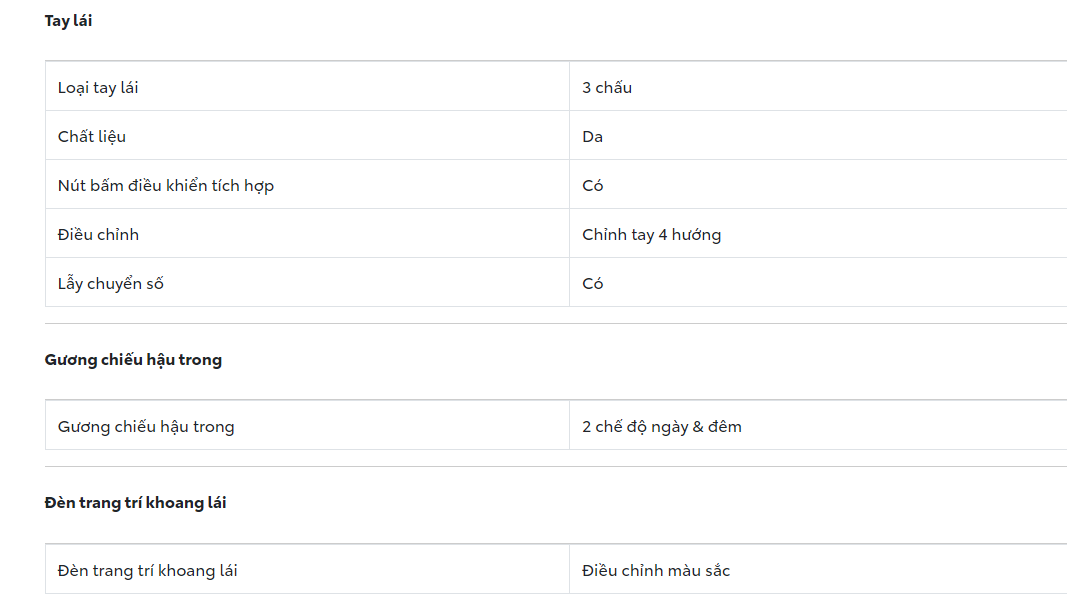Click the "Điều chỉnh màu sắc" value
The image size is (1067, 600).
point(656,570)
